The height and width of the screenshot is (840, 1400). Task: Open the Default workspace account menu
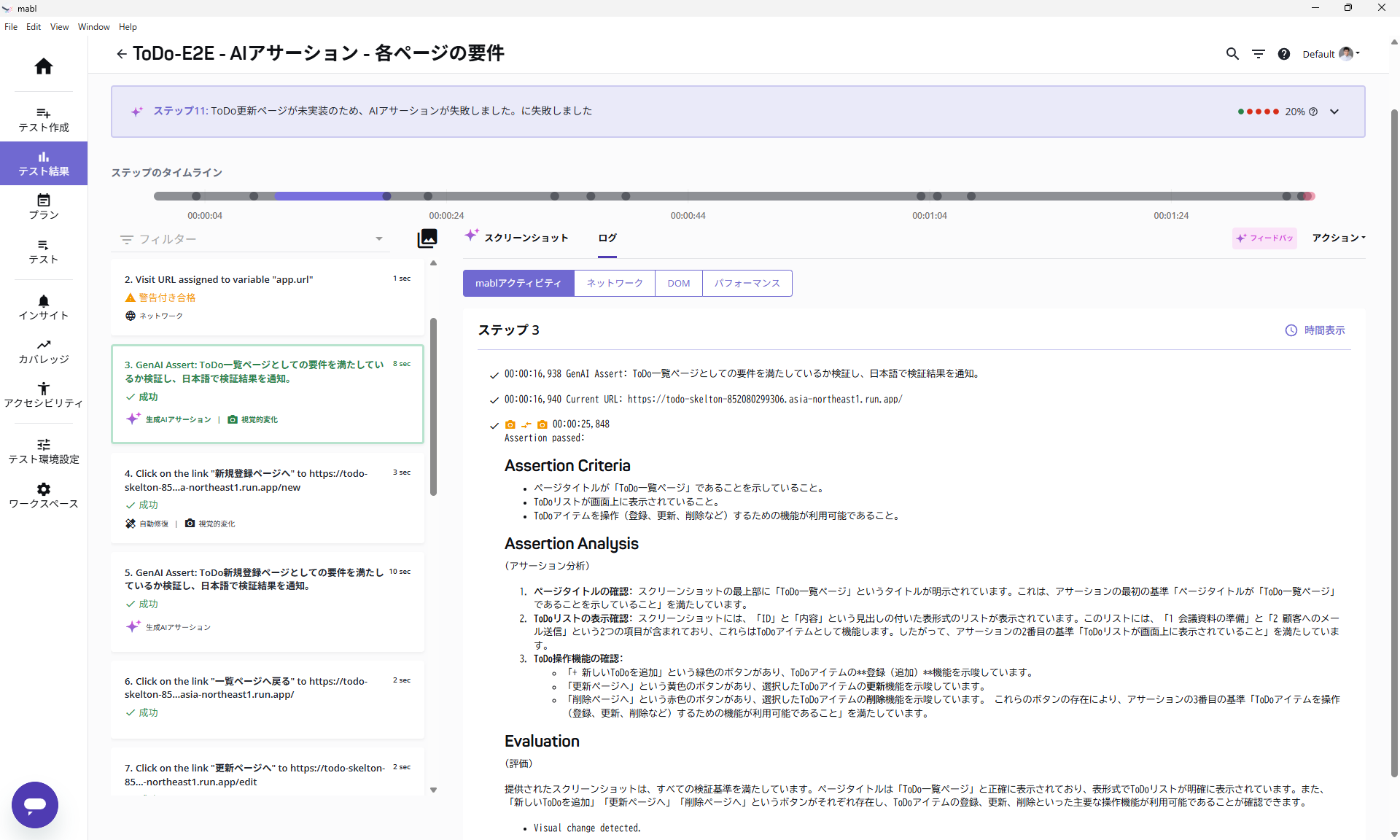(x=1330, y=53)
